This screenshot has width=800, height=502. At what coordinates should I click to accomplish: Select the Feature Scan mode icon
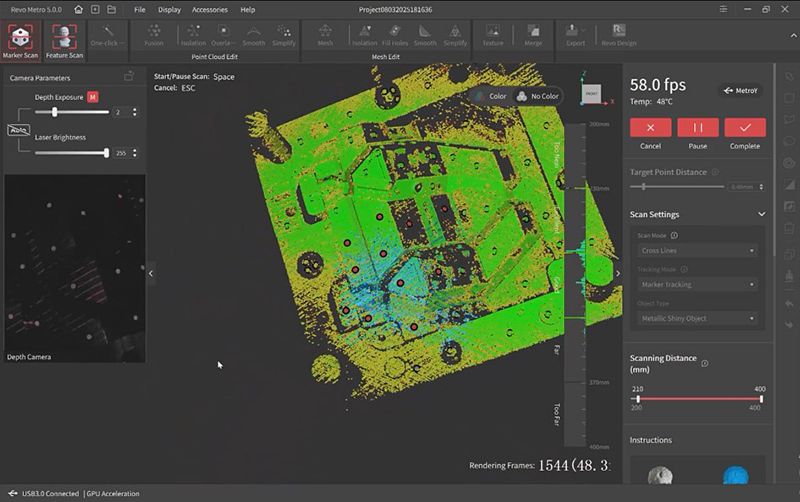(63, 38)
